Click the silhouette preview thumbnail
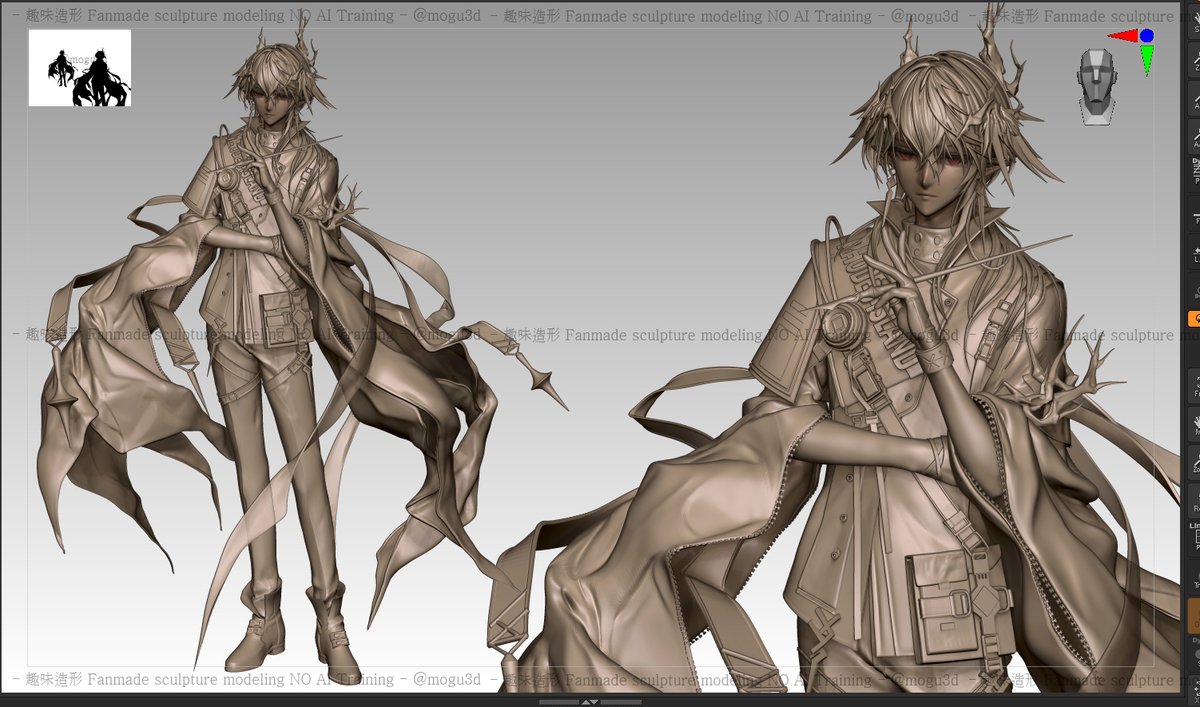1200x707 pixels. pos(80,68)
